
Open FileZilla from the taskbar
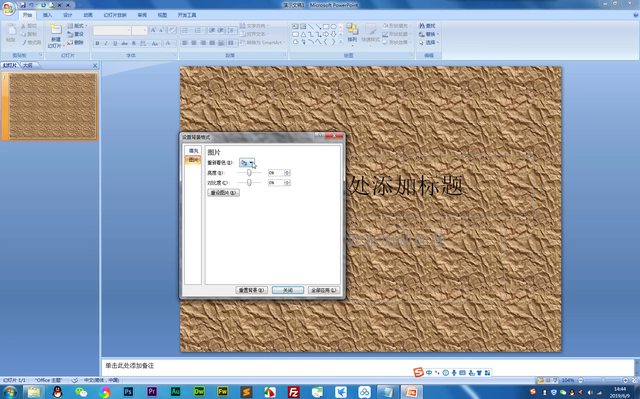coord(293,392)
